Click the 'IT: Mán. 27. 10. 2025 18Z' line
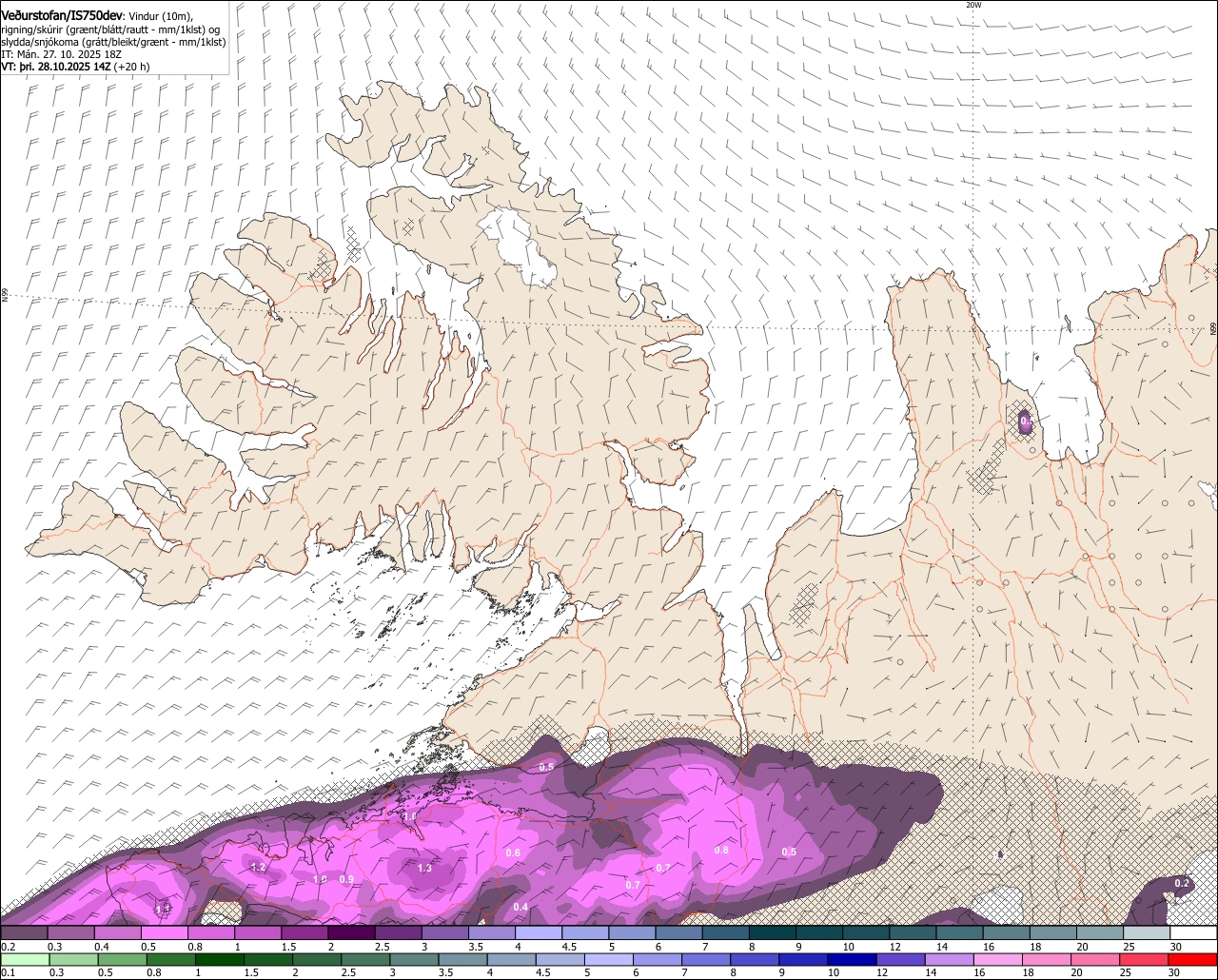 [62, 54]
